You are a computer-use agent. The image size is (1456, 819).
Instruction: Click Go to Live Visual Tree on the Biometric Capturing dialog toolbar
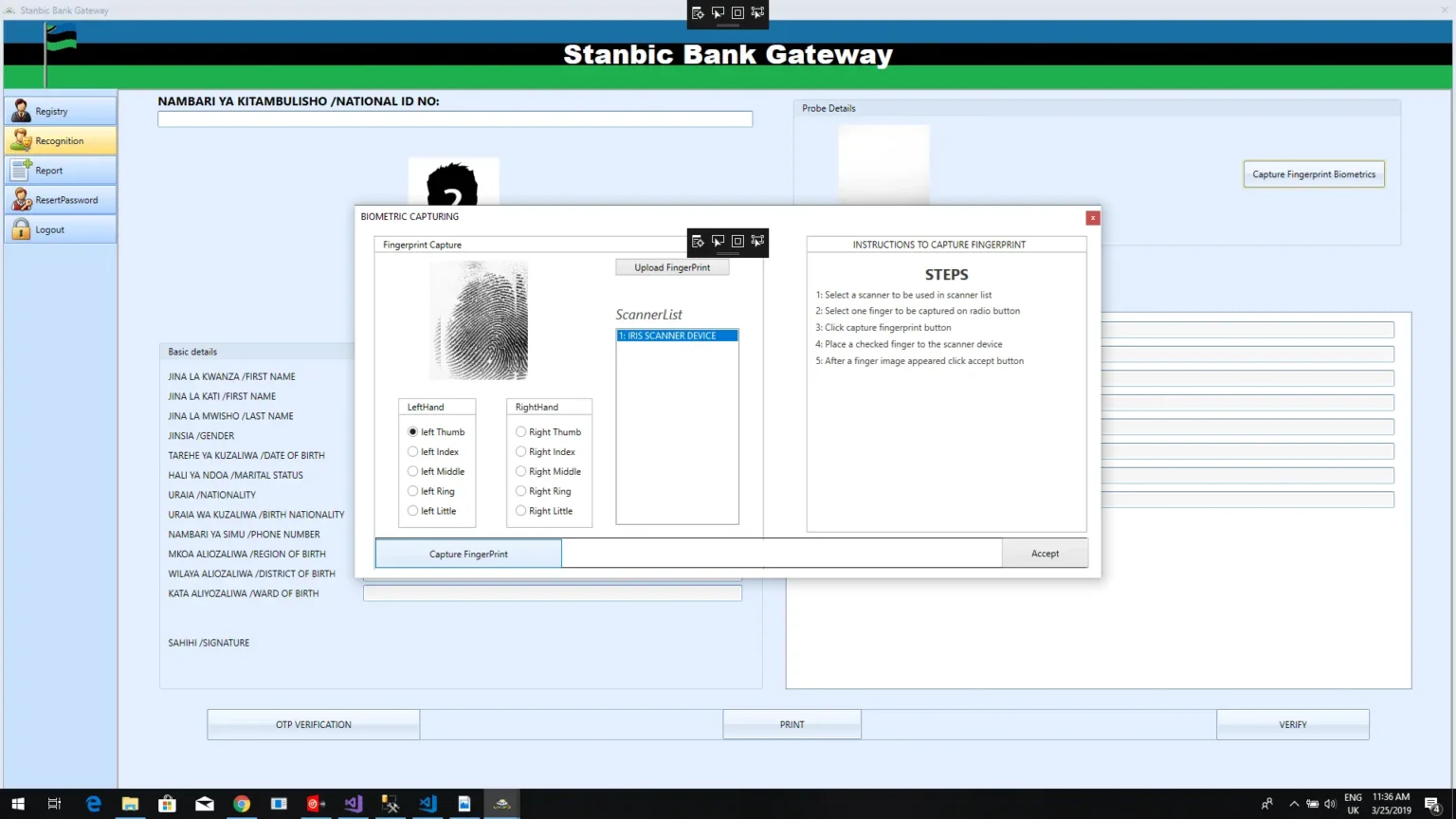pos(698,241)
